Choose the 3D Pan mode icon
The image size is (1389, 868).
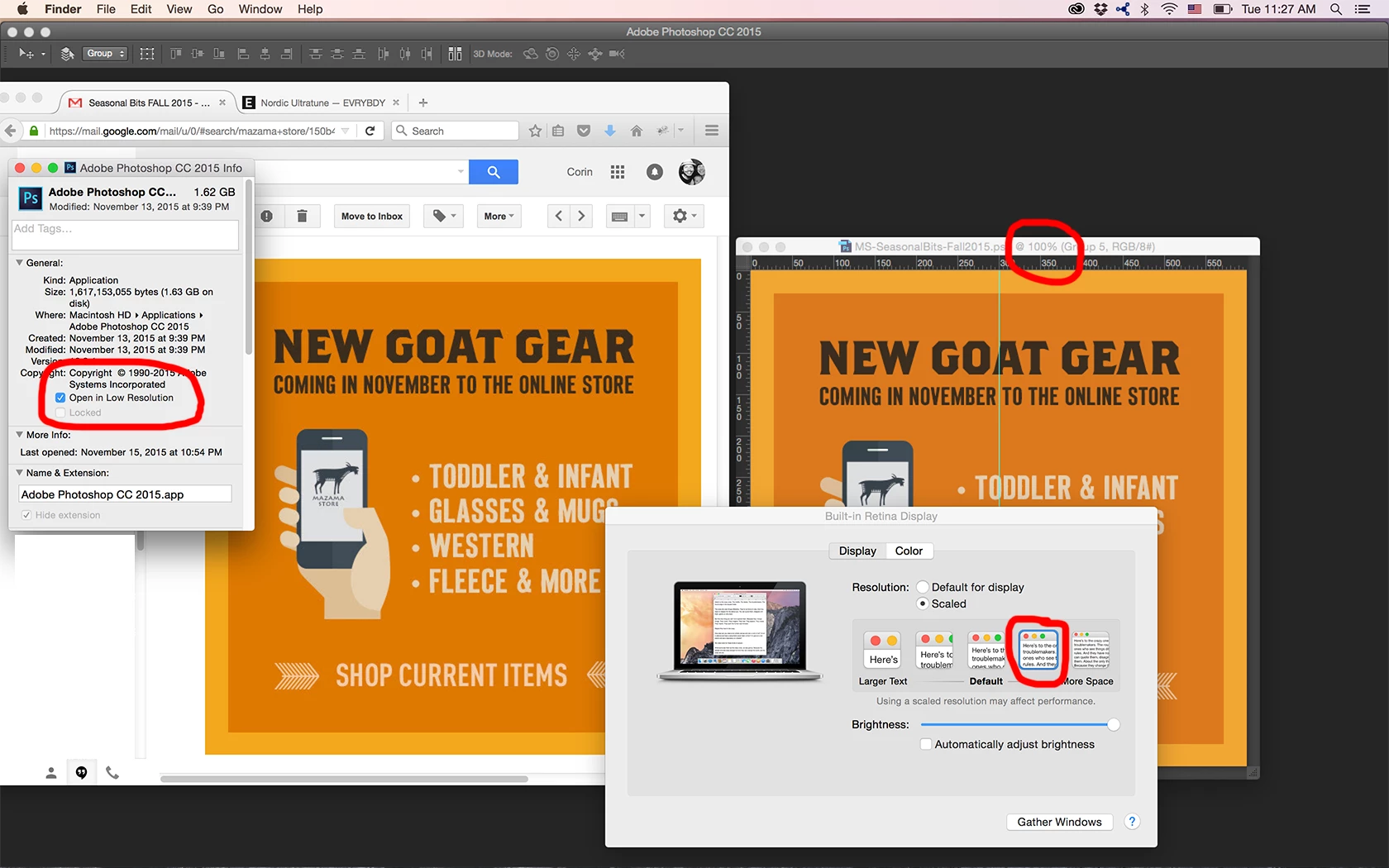tap(574, 54)
